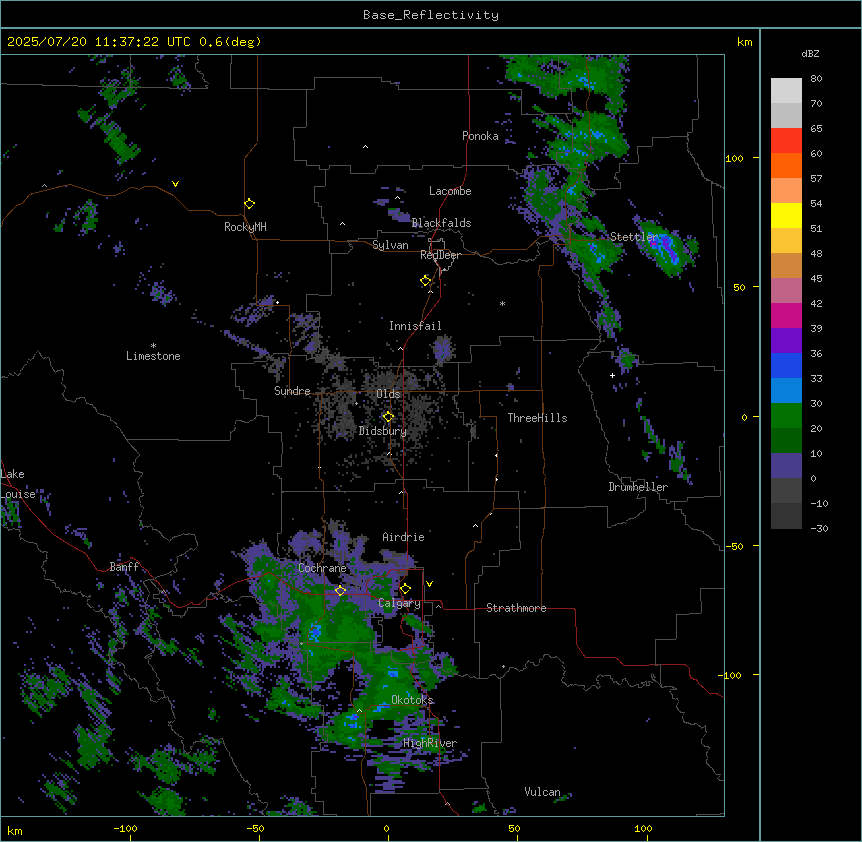
Task: Click the yellow V marker northwest of RockyMH
Action: (175, 184)
